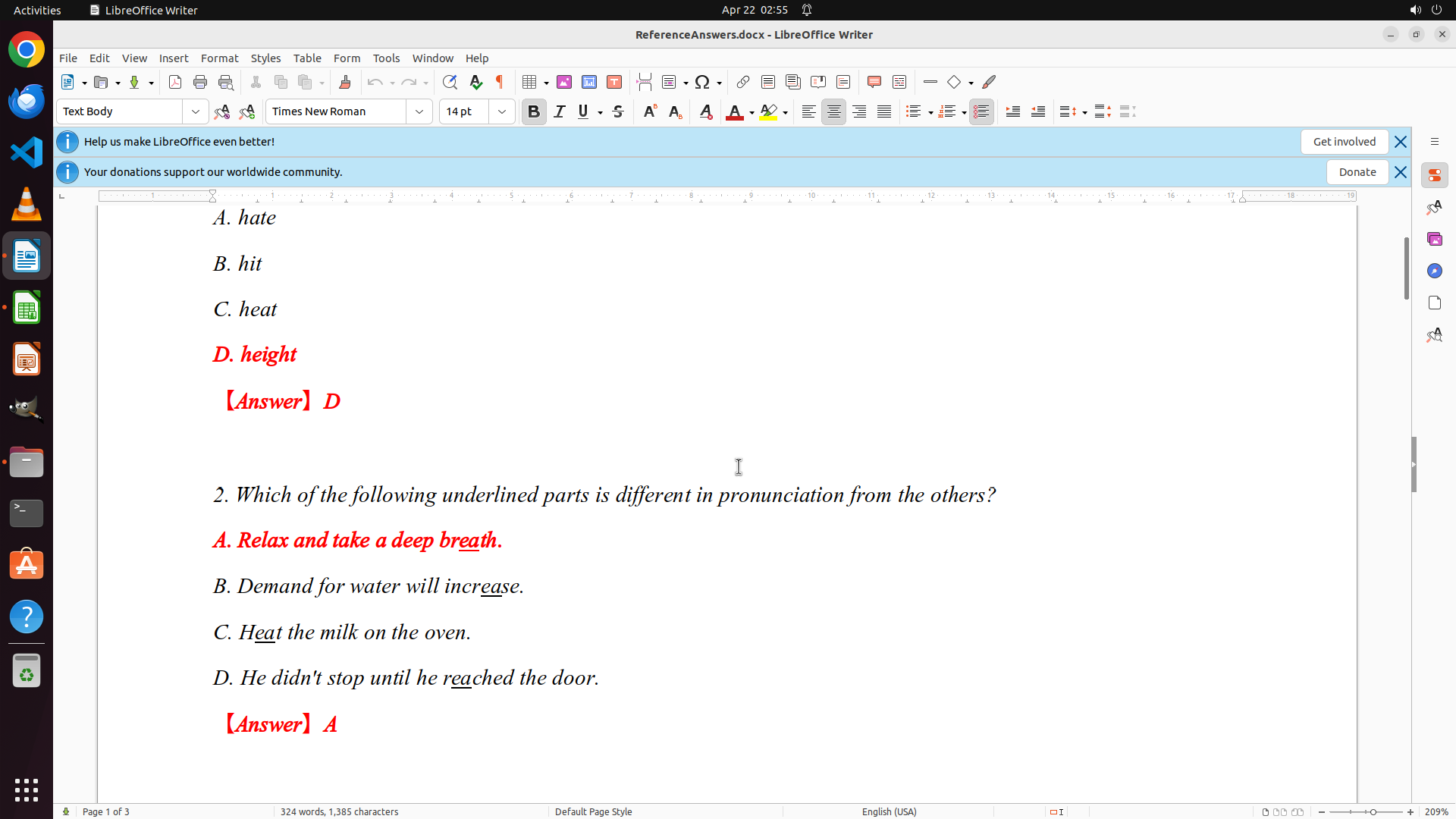
Task: Toggle Formatting Marks pilcrow button
Action: point(500,82)
